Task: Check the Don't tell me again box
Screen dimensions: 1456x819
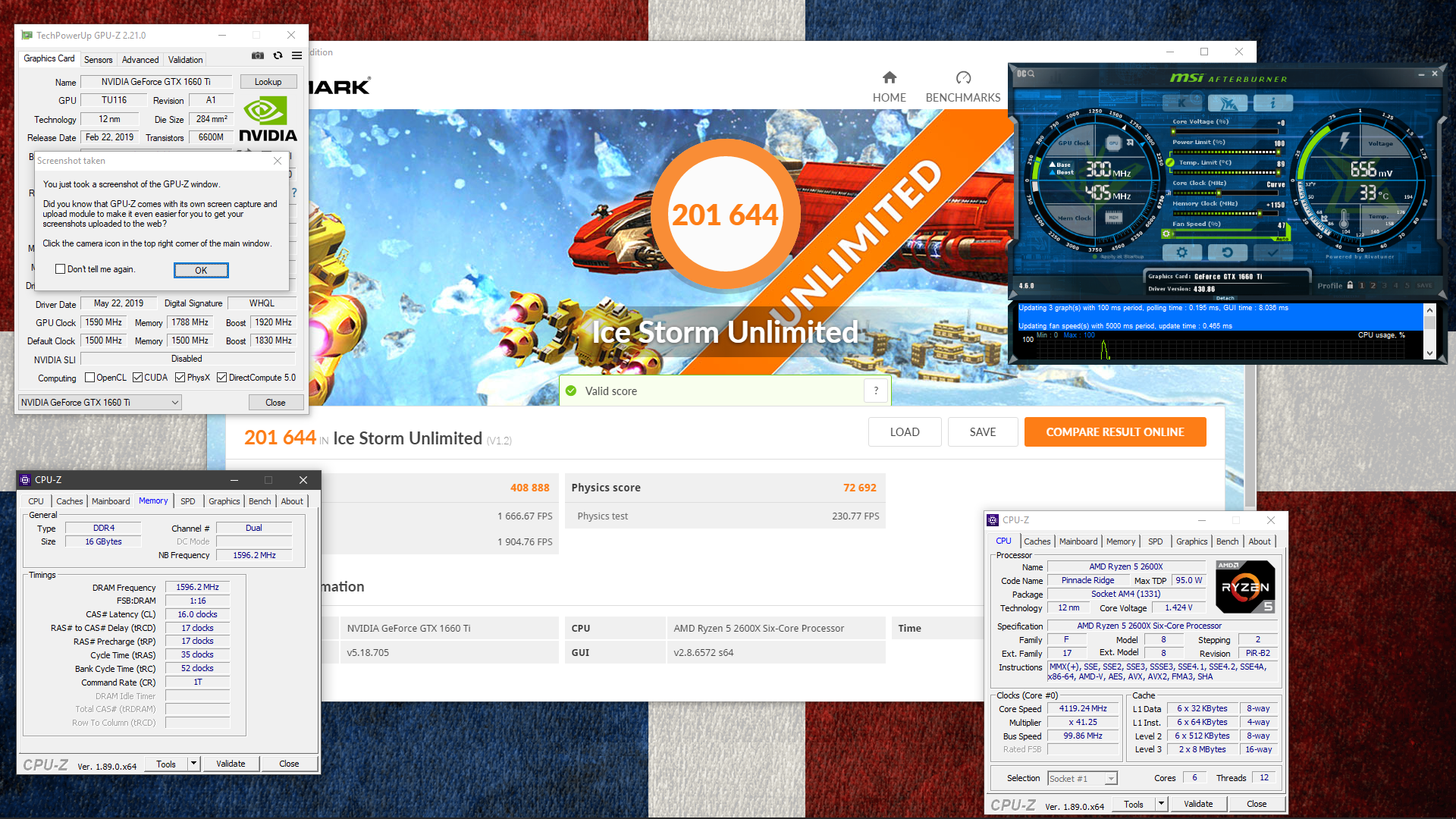Action: click(x=60, y=269)
